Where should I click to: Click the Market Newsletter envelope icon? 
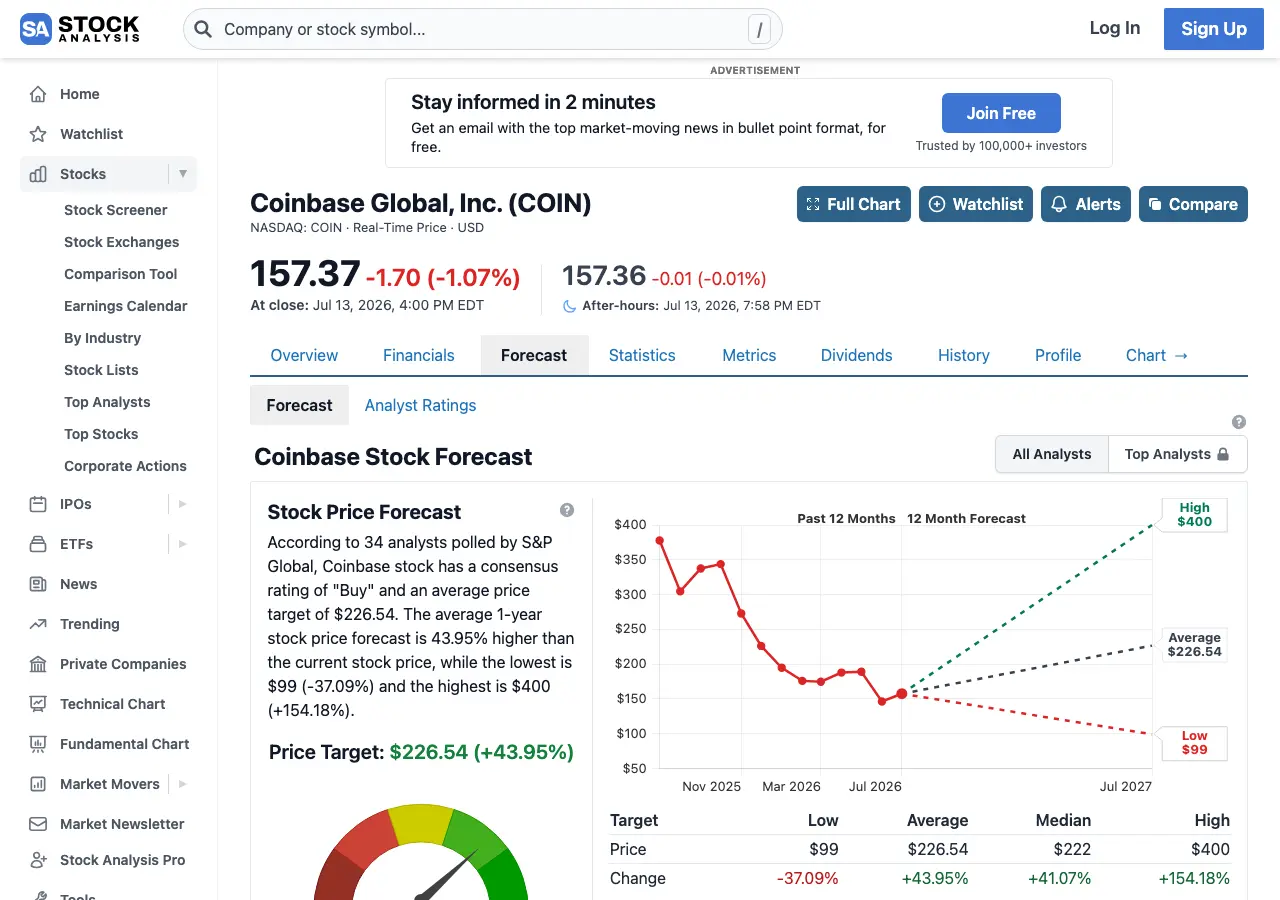38,824
